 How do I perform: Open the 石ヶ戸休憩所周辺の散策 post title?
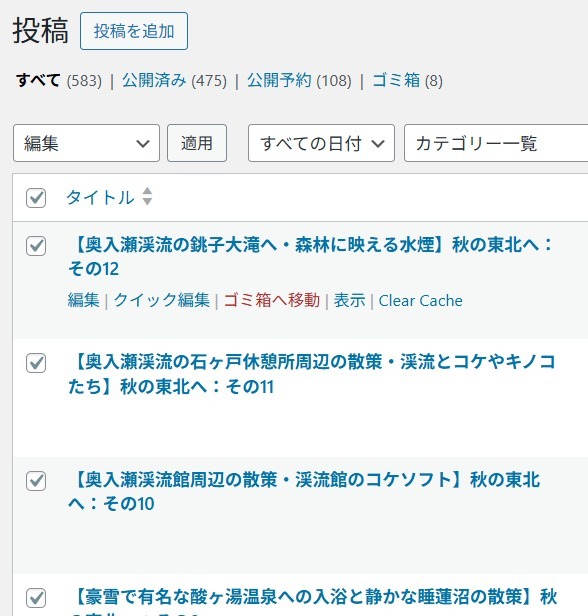point(311,374)
